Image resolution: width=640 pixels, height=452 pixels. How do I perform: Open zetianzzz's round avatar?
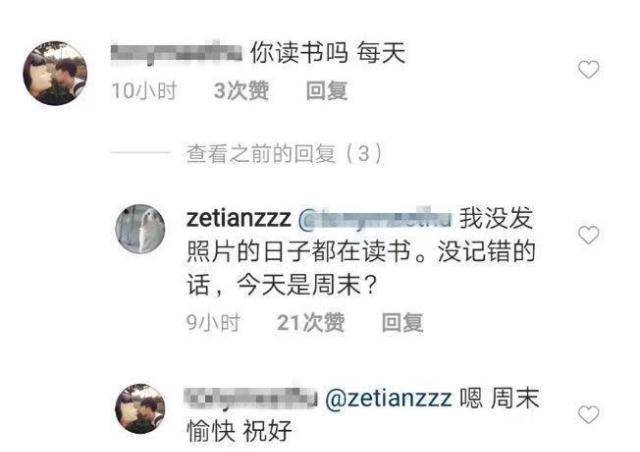[140, 229]
